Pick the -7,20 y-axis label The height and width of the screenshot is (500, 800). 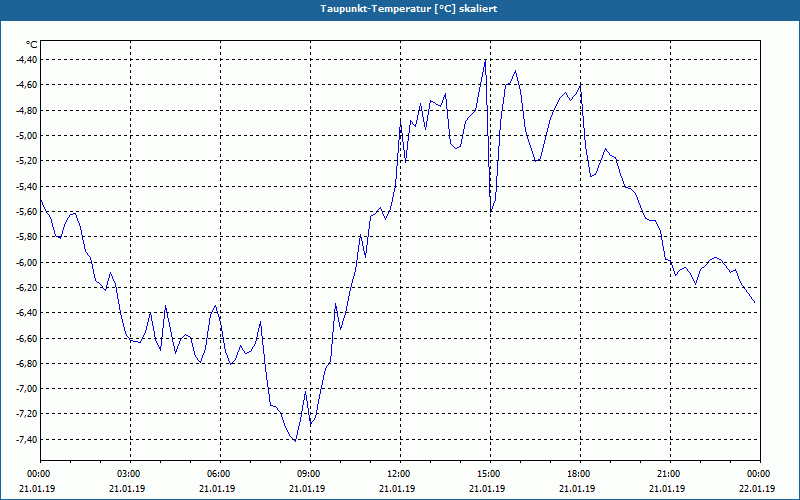26,414
